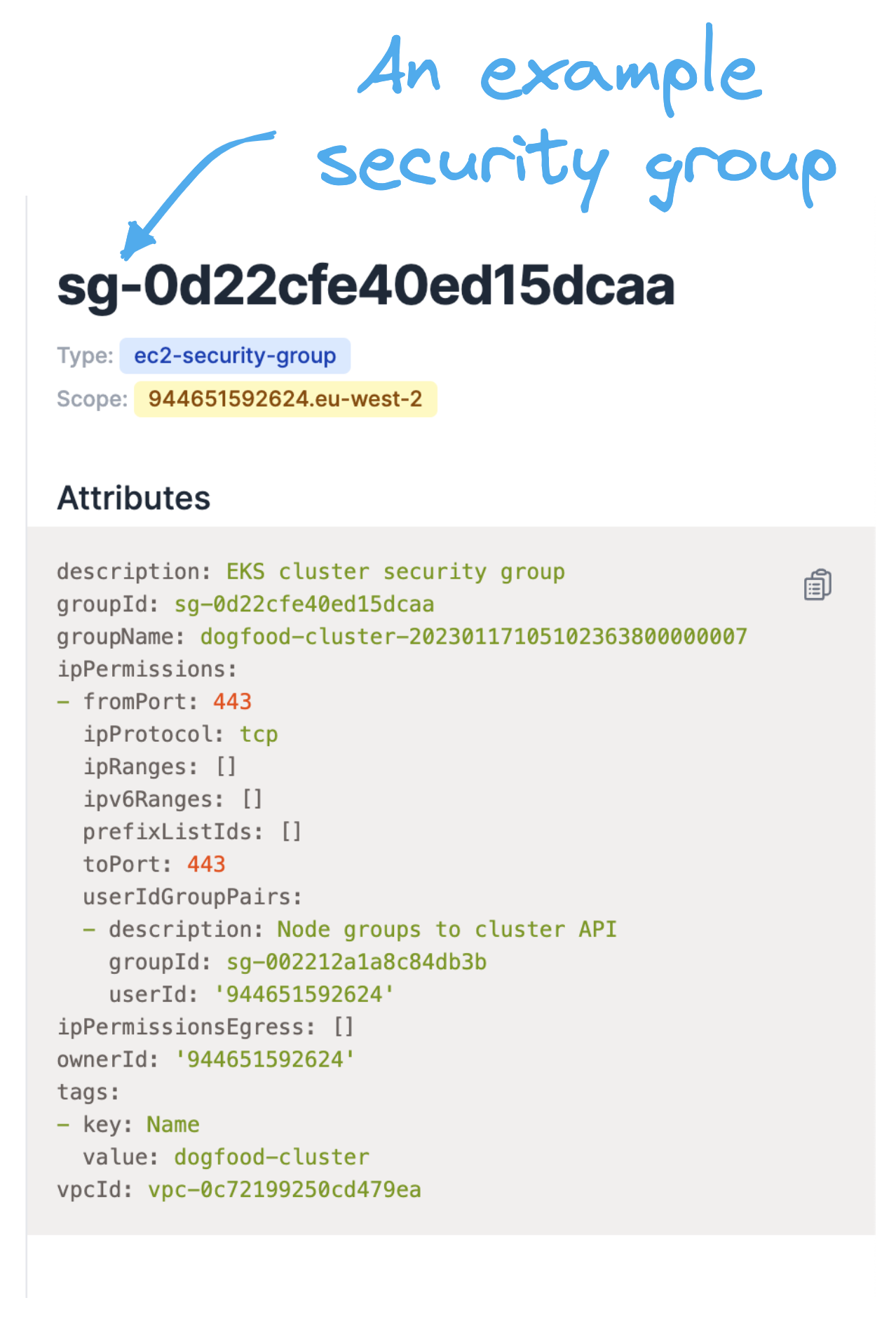Click the fromPort 443 value
Viewport: 896px width, 1319px height.
click(232, 702)
